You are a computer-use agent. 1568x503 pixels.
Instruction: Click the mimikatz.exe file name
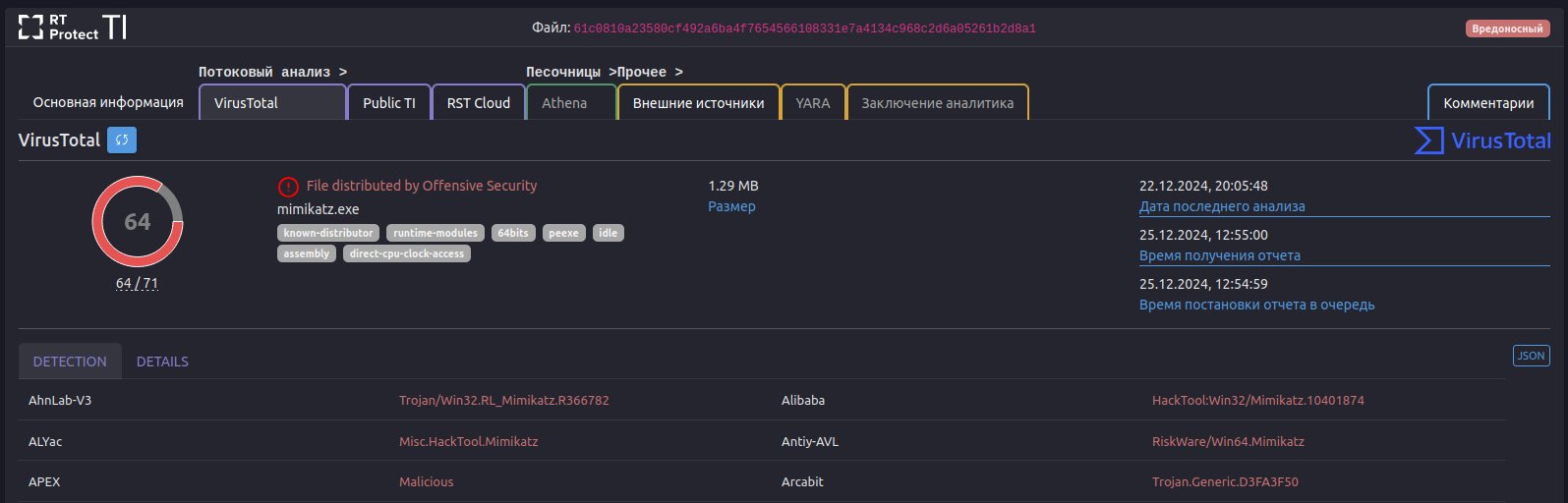[318, 209]
